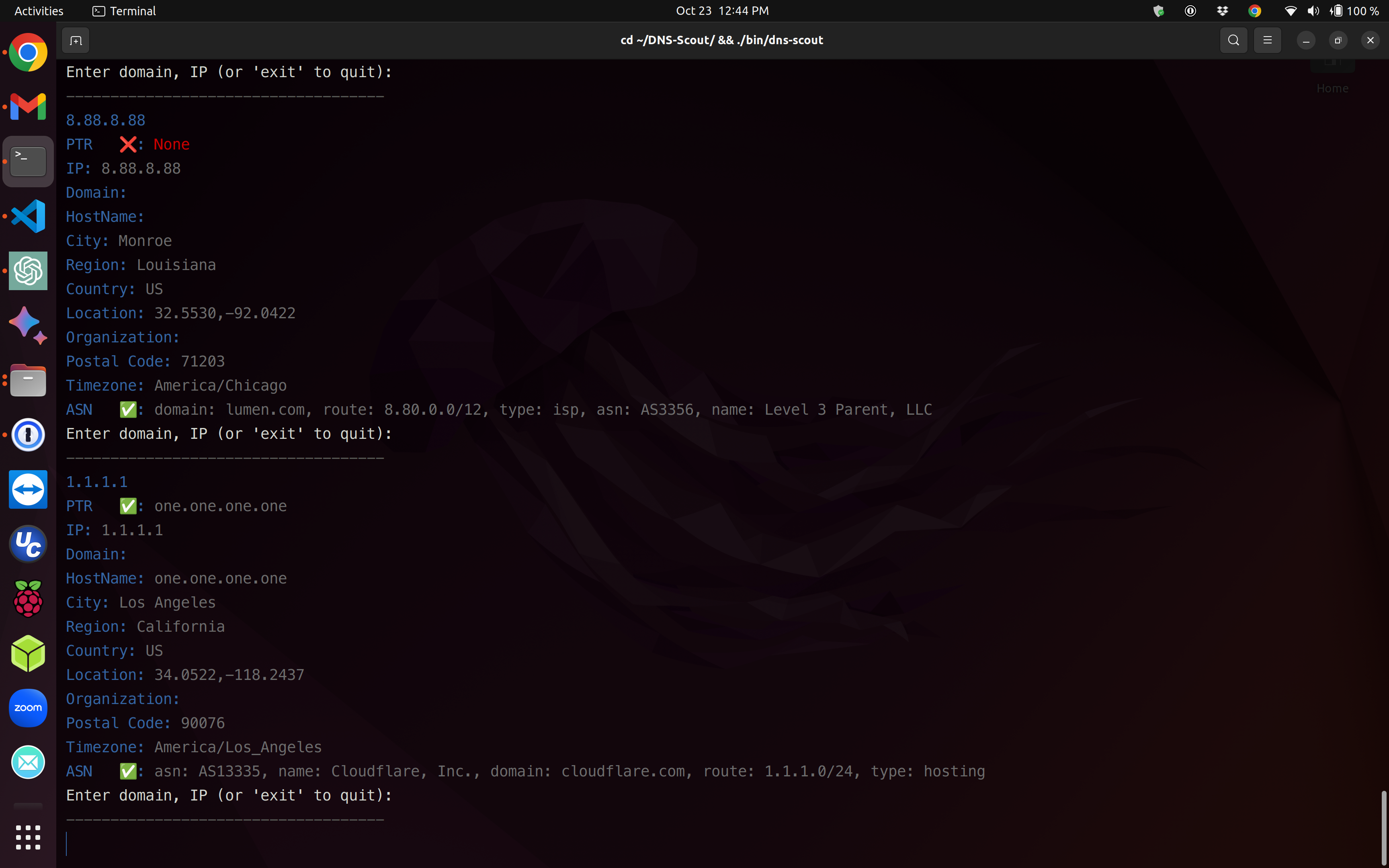Open a new terminal tab
This screenshot has height=868, width=1389.
pyautogui.click(x=76, y=40)
